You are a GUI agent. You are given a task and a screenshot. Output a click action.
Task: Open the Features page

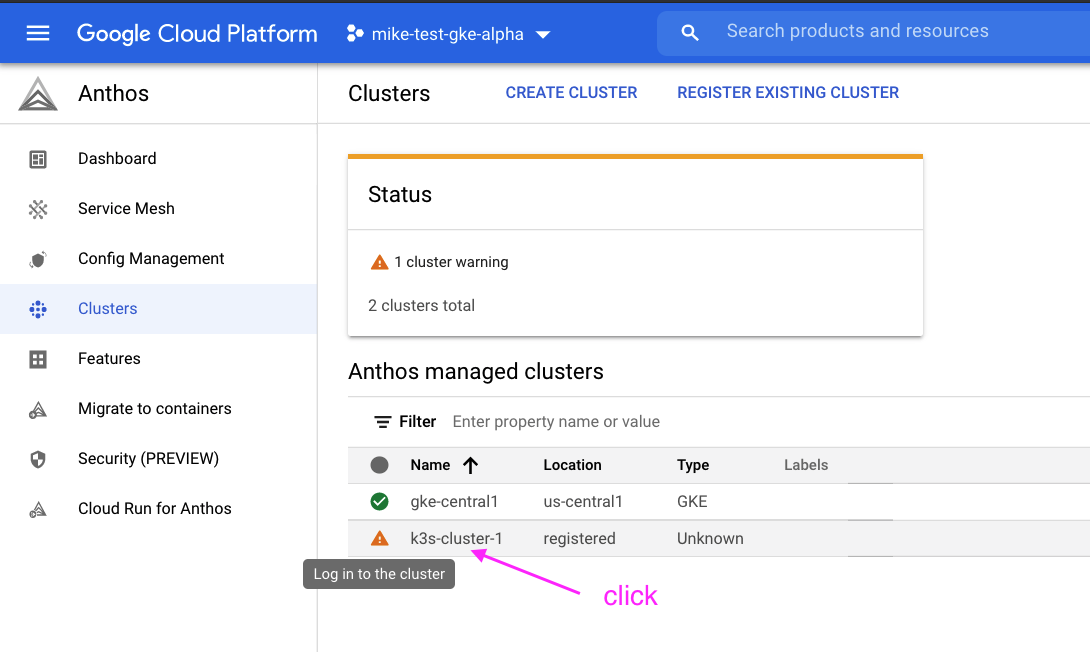(109, 359)
